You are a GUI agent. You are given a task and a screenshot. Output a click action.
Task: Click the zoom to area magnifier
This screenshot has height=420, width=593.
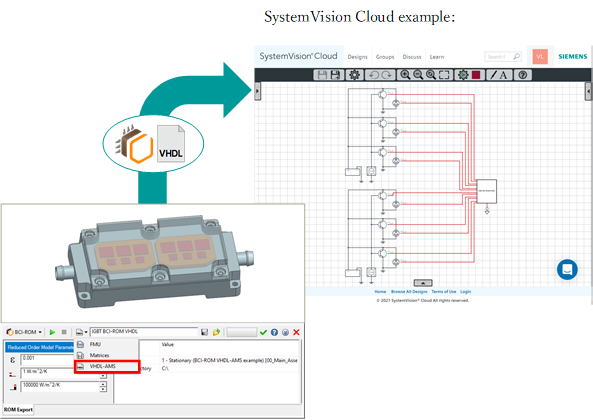(x=431, y=75)
